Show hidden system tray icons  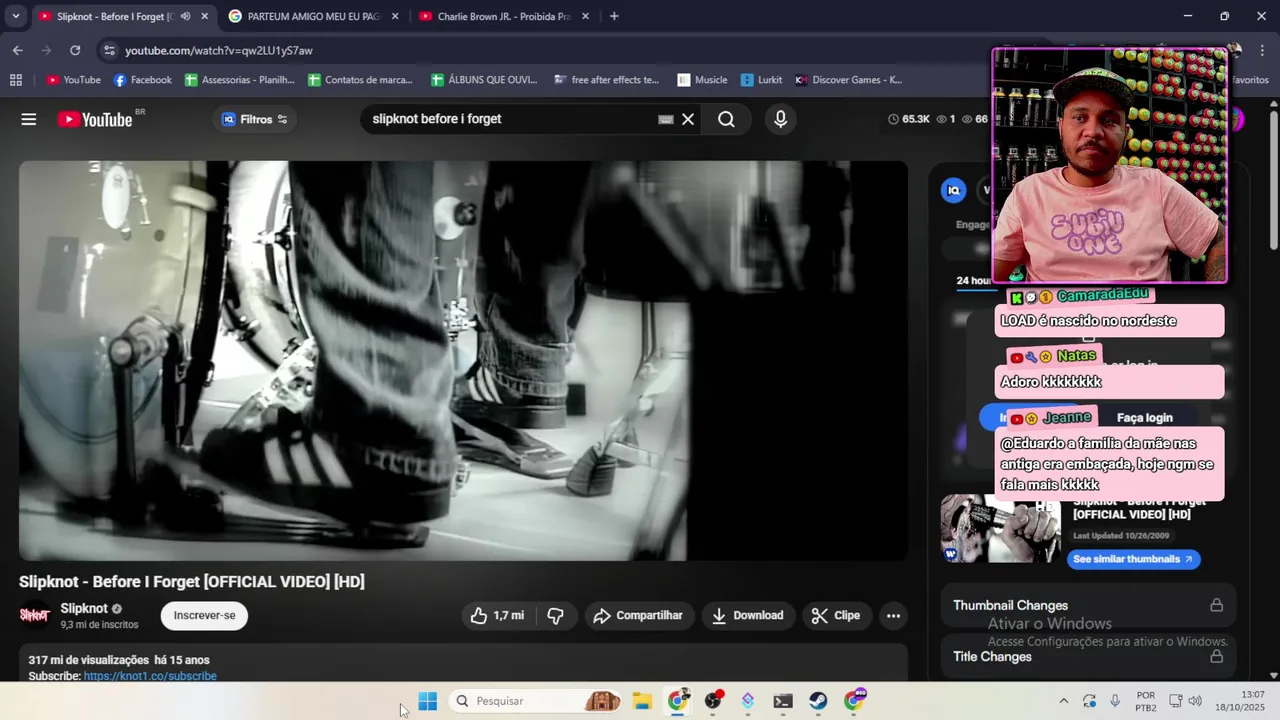pyautogui.click(x=1063, y=701)
